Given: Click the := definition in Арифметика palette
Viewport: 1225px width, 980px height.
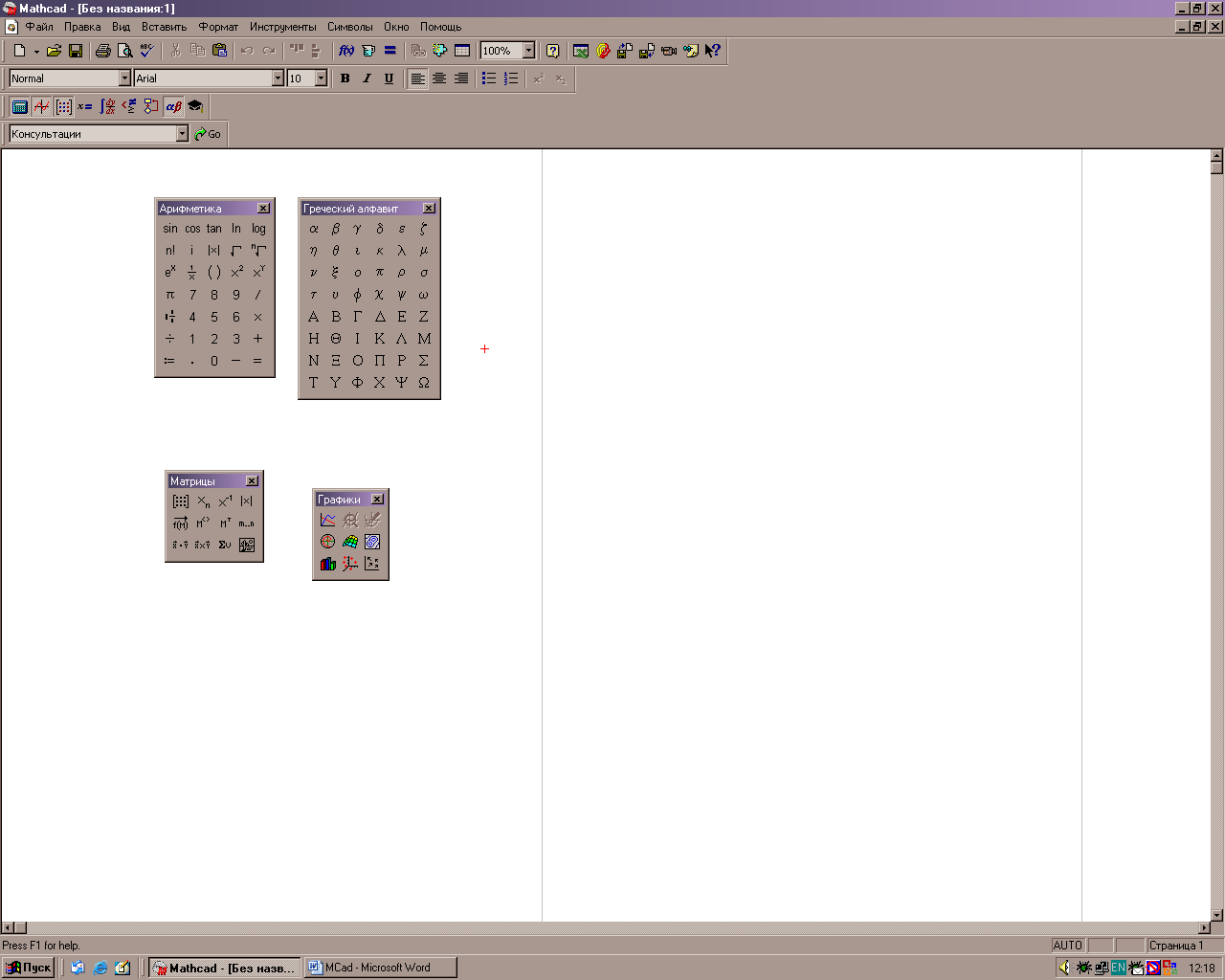Looking at the screenshot, I should click(x=170, y=361).
